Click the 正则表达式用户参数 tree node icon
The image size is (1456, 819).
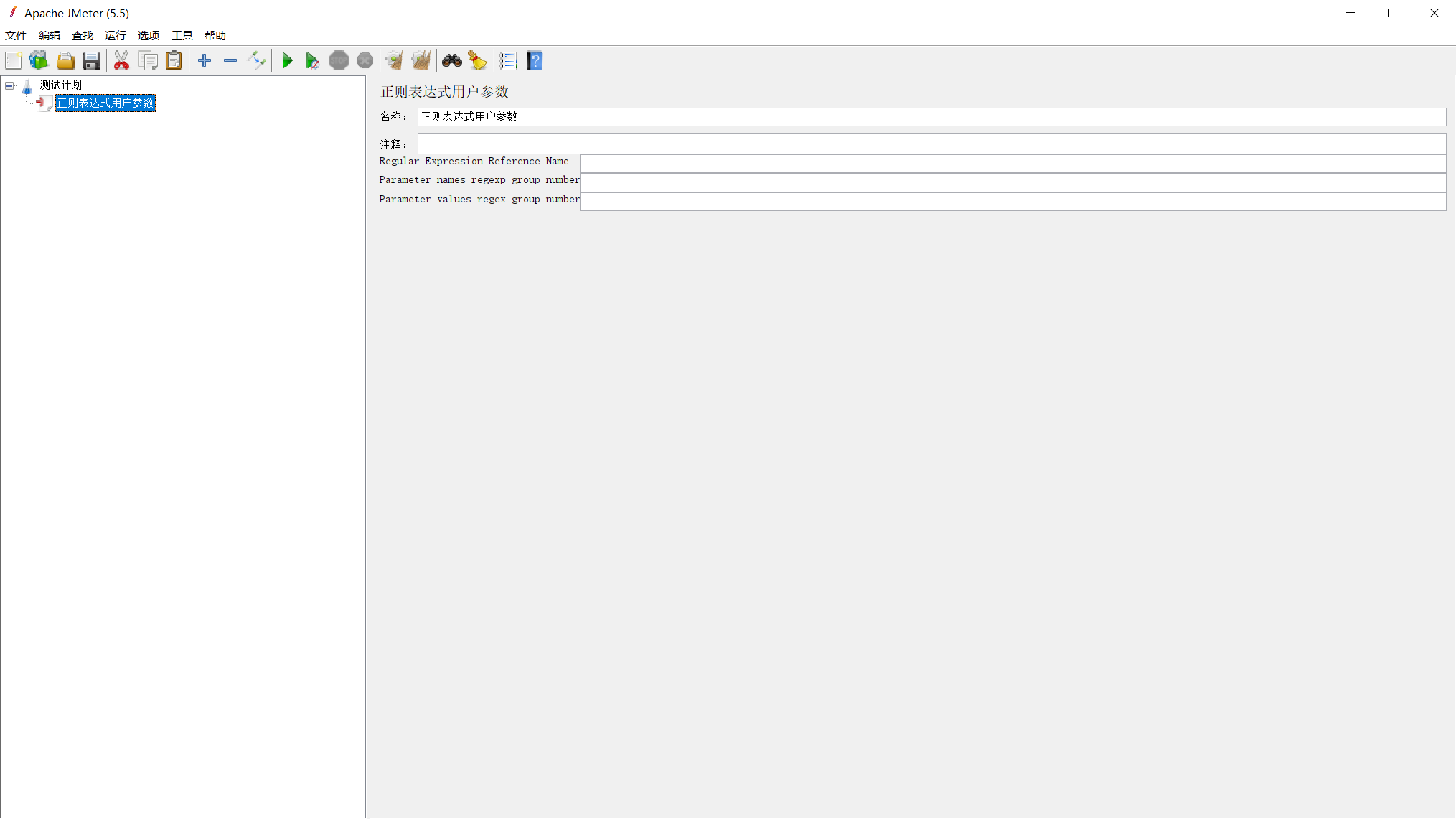point(44,103)
